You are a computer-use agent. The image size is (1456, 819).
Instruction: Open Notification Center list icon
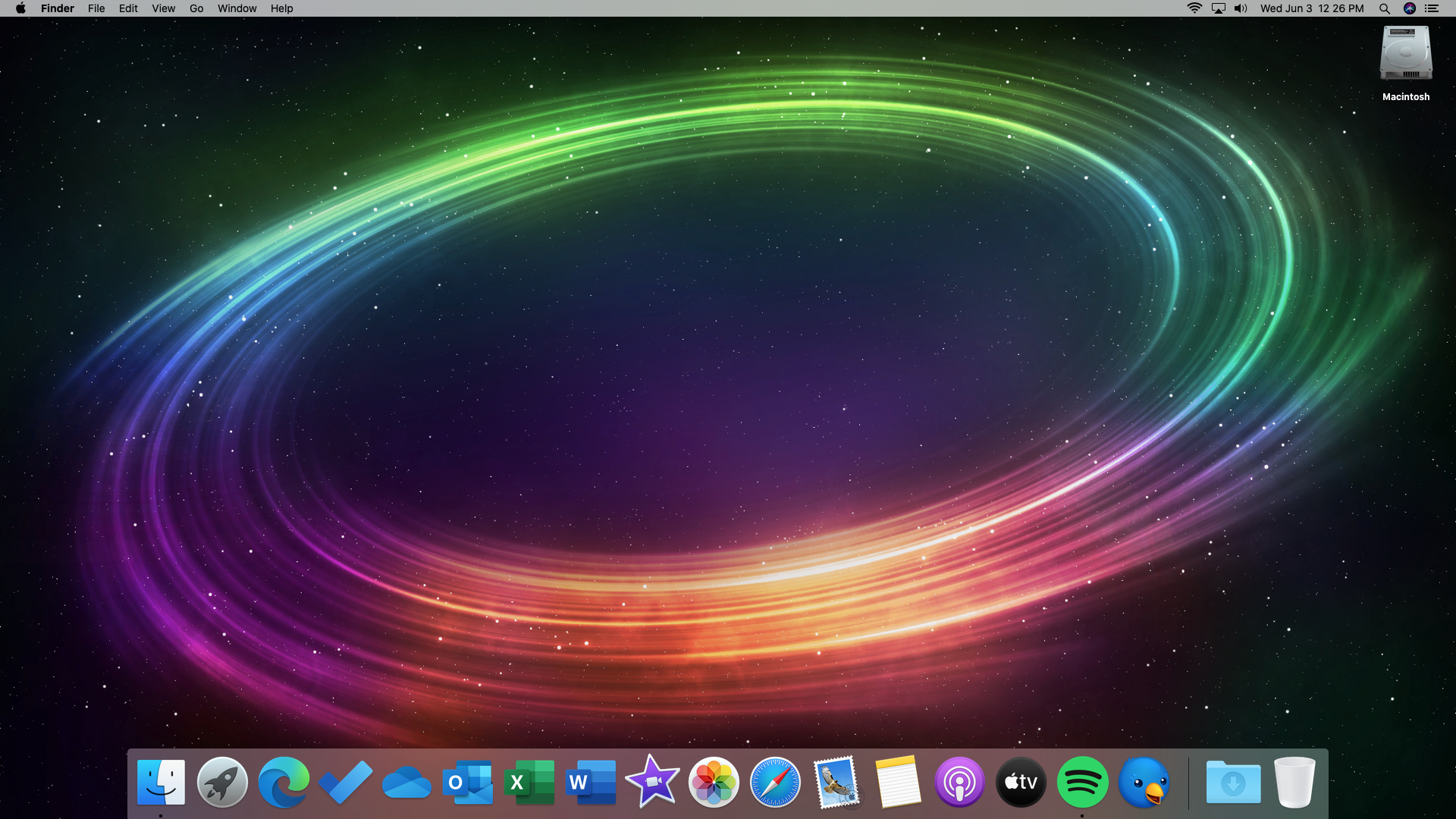coord(1432,8)
